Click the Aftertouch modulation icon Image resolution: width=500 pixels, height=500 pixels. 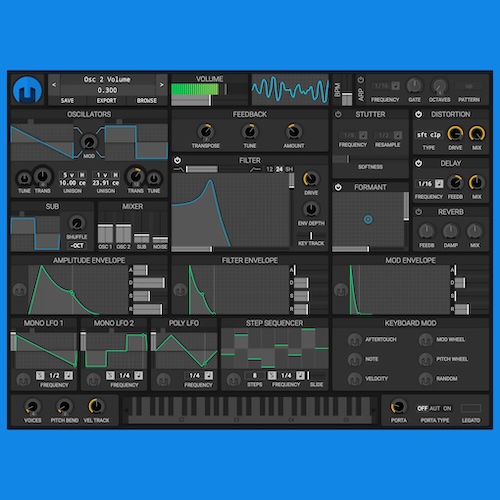coord(354,340)
